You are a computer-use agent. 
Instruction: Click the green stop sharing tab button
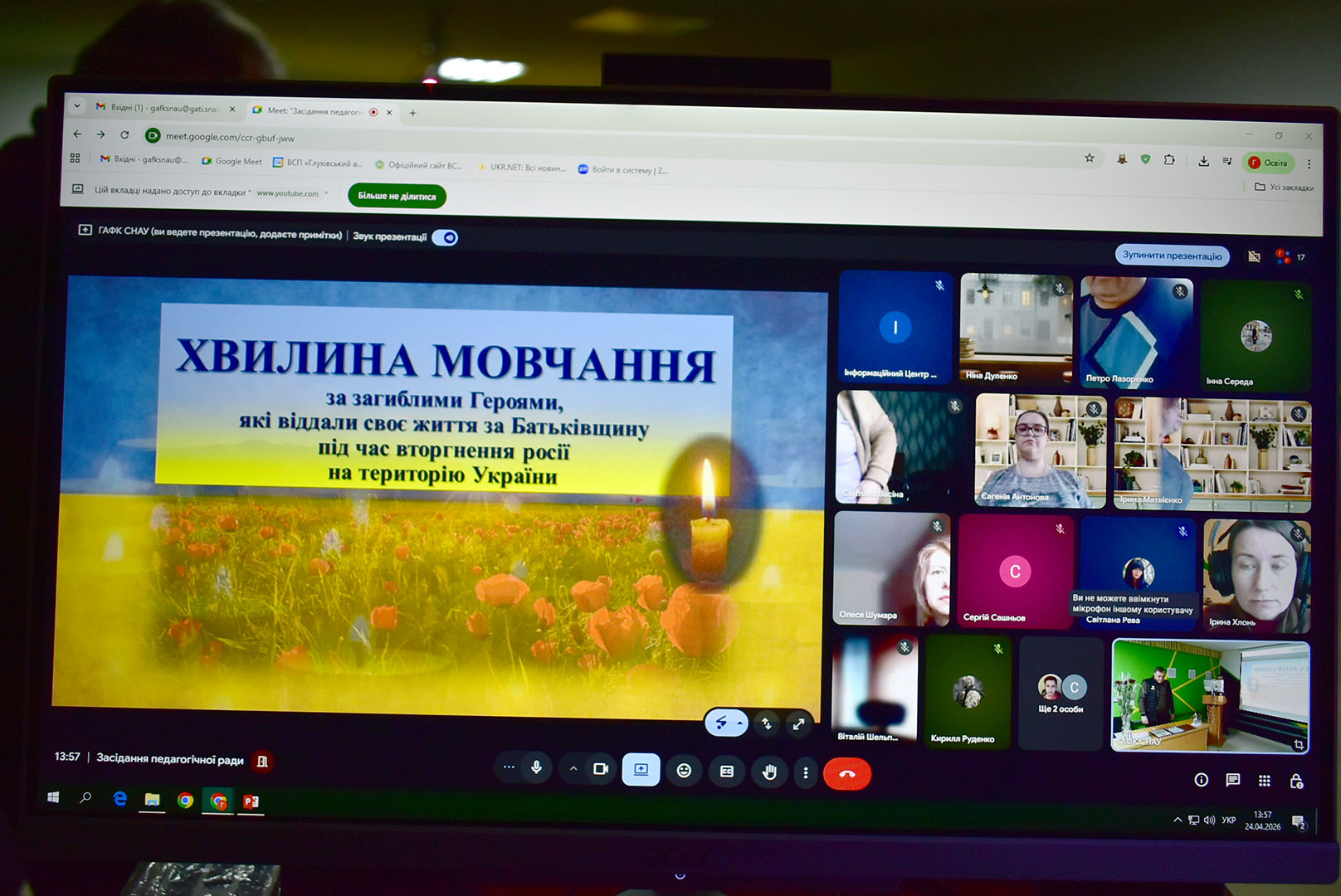397,196
